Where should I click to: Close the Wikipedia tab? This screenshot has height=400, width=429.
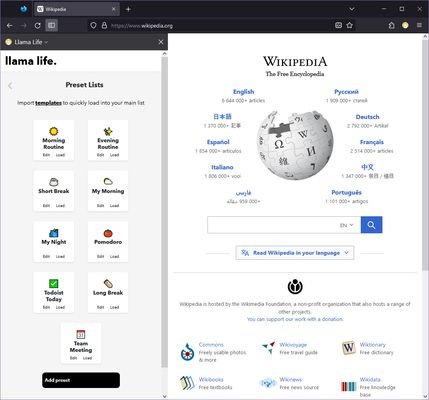[114, 9]
